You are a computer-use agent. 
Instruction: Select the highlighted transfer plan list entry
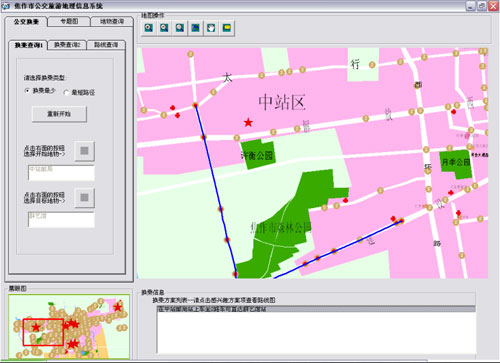316,309
